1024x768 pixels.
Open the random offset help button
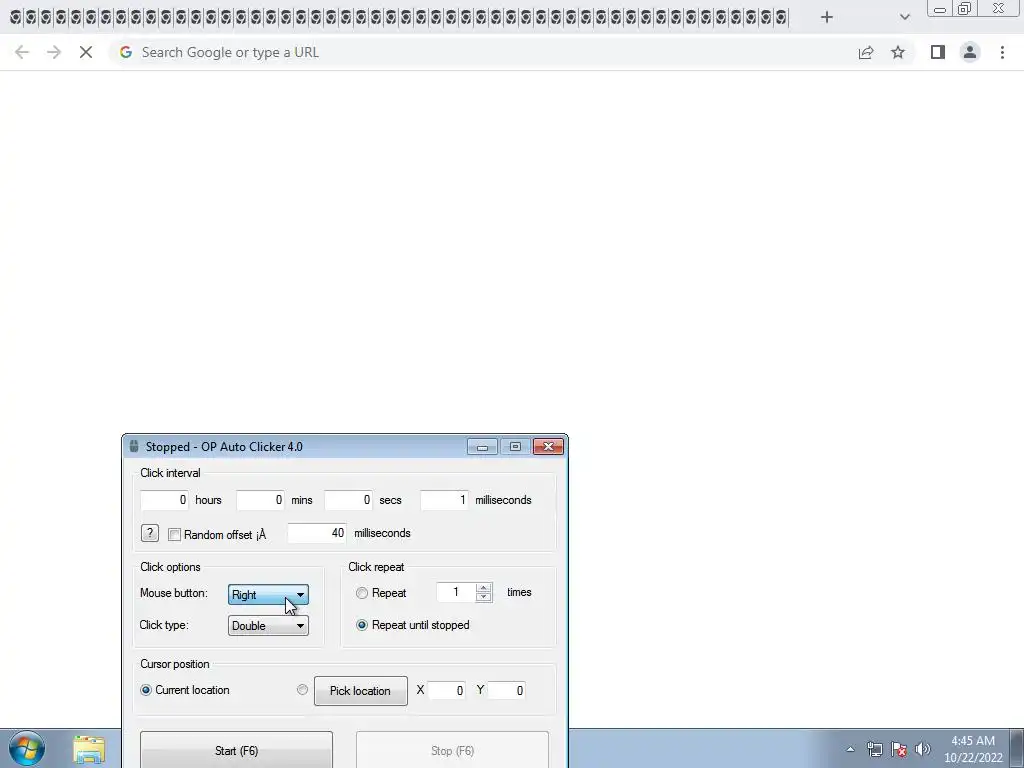pos(150,534)
